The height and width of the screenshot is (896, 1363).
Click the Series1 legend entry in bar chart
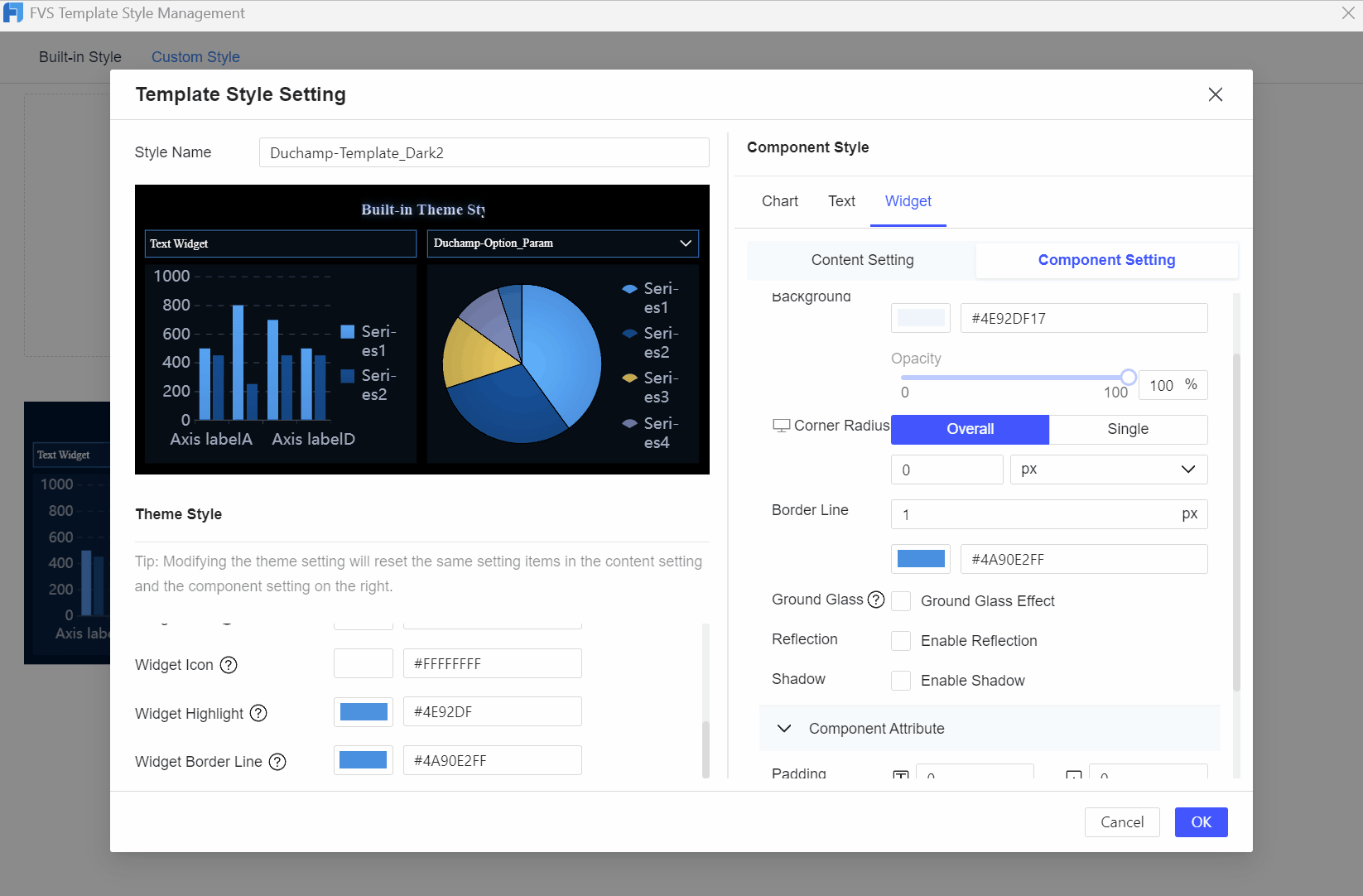point(368,340)
